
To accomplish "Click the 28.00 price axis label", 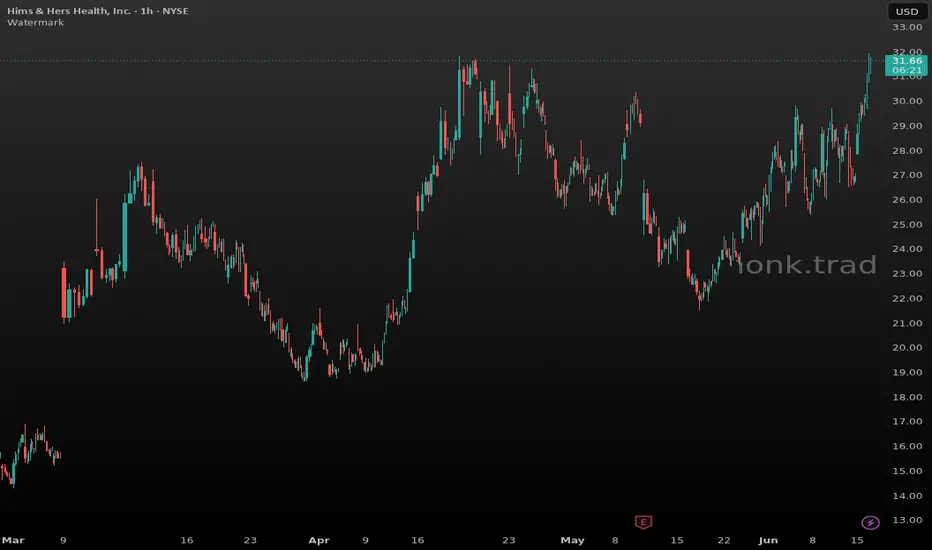I will 906,150.
